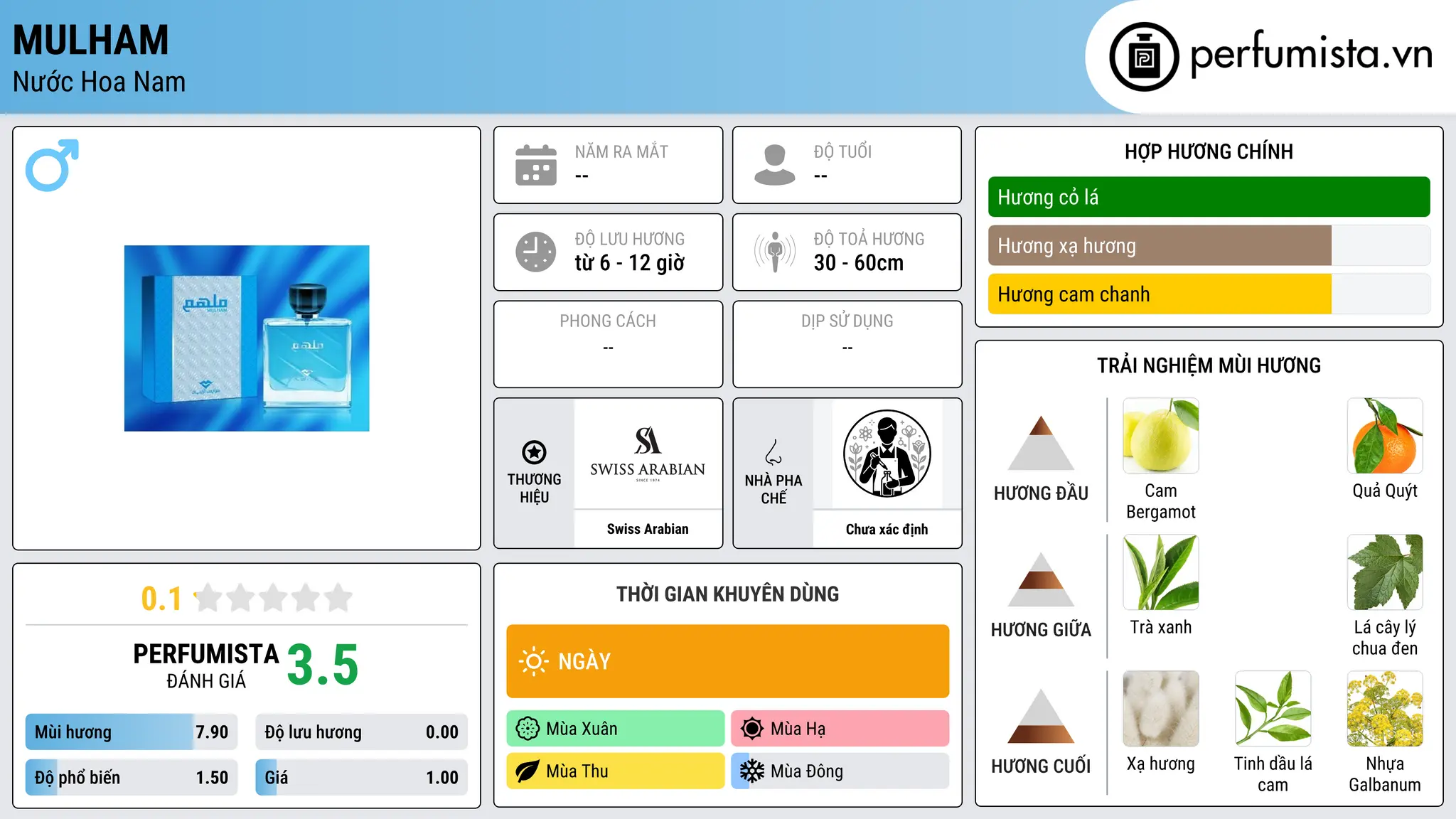Screen dimensions: 1456x819
Task: Click the 'từ 6 - 12 giờ' longevity value
Action: [x=630, y=263]
